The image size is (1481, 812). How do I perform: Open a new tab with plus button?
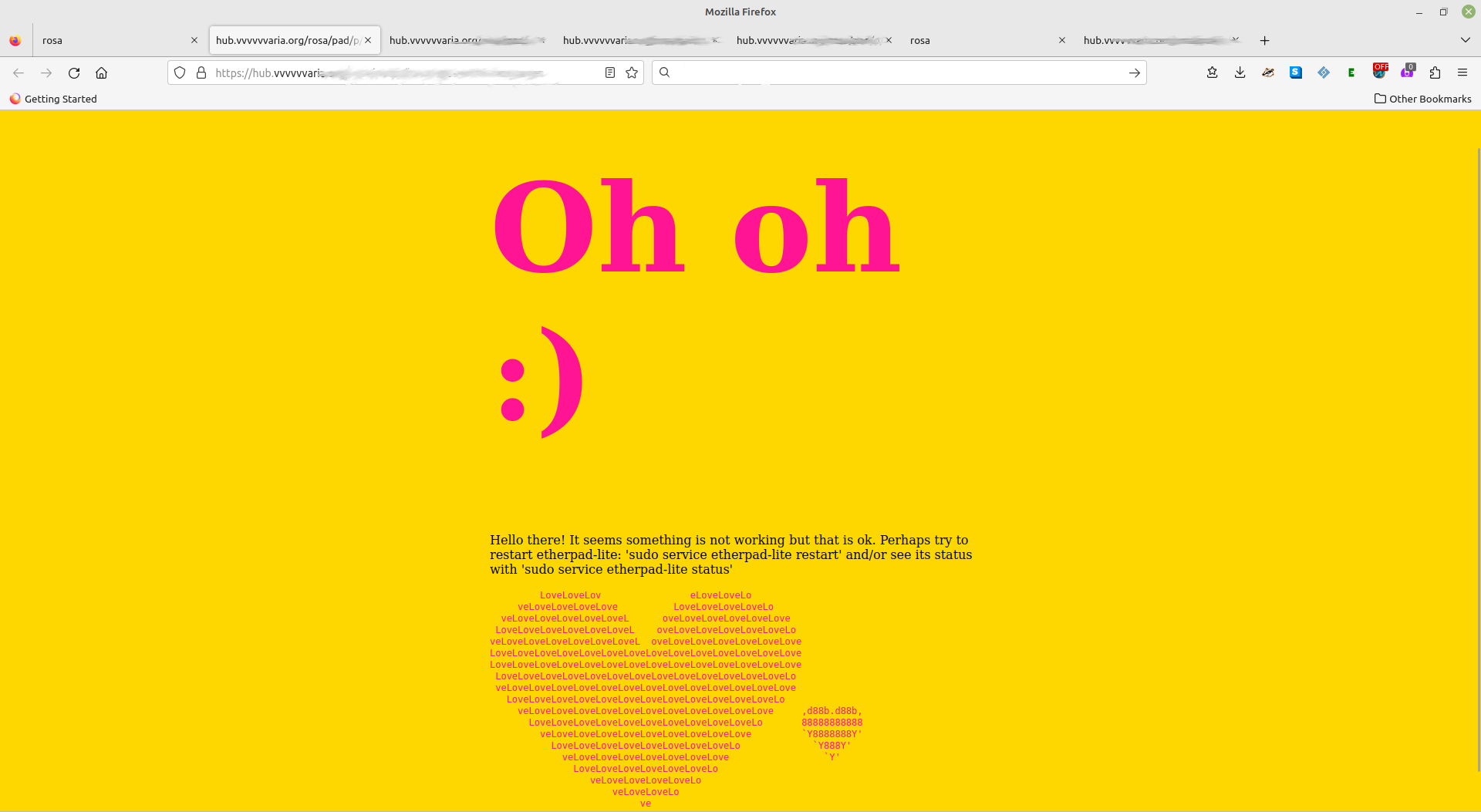pos(1264,40)
